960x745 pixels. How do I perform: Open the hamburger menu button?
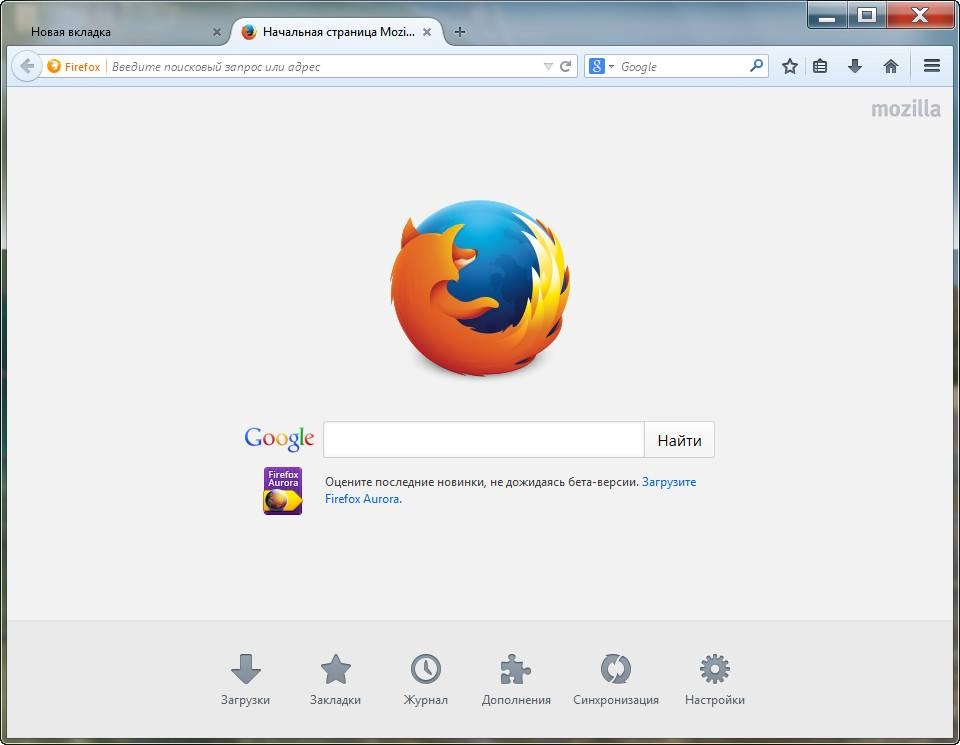[932, 66]
